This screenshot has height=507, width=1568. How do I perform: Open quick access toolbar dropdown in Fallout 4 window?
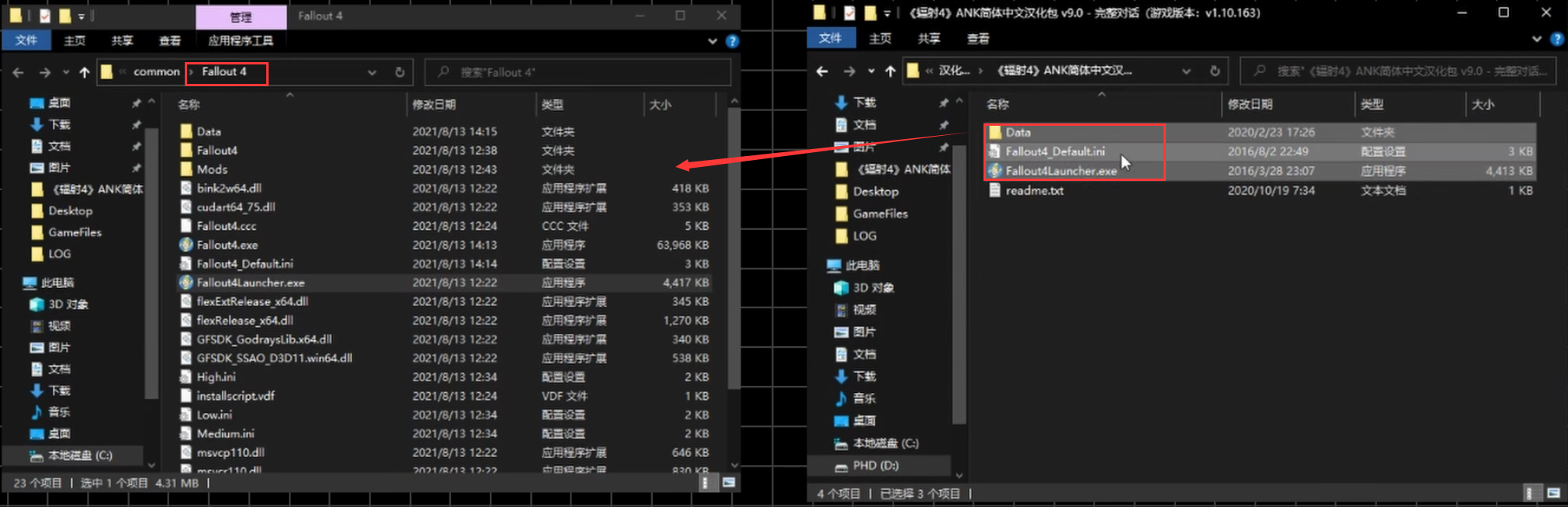pos(82,16)
